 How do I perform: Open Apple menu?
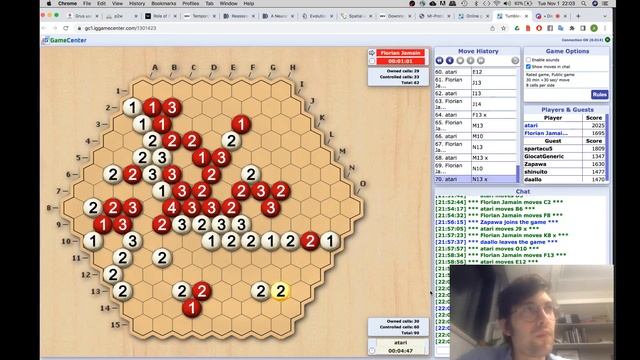(49, 3)
